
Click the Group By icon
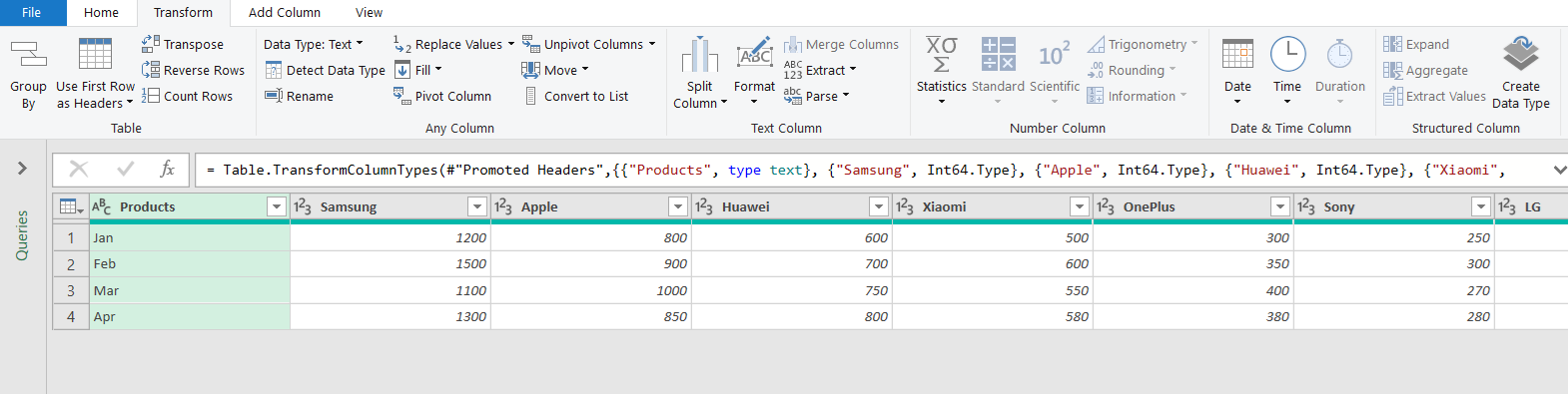pyautogui.click(x=28, y=54)
